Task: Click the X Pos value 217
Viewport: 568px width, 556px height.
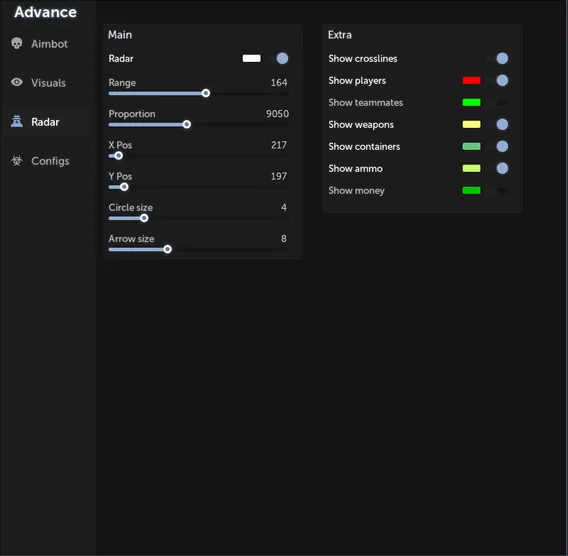Action: pos(279,145)
